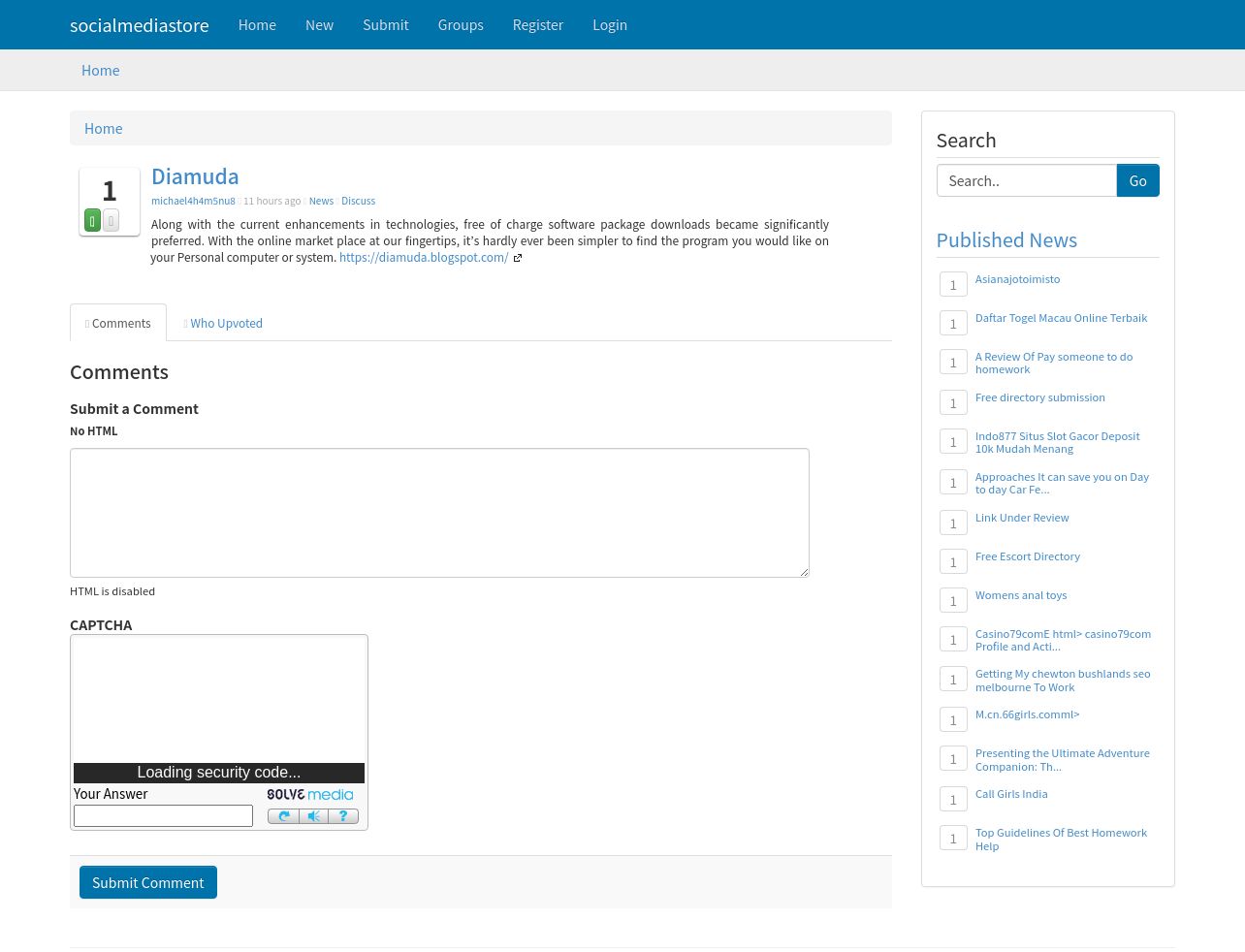This screenshot has width=1245, height=952.
Task: Open the Diamuda post title
Action: [195, 176]
